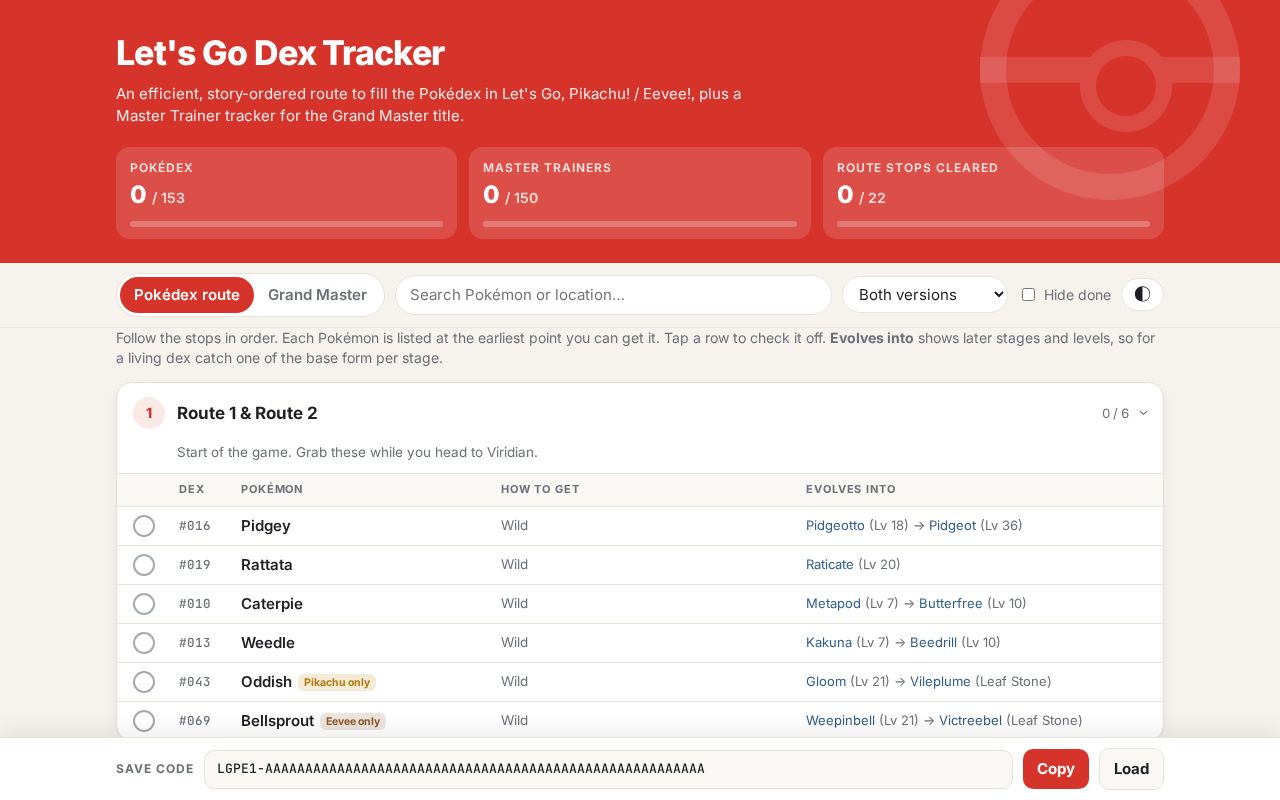
Task: Focus the Search Pokémon or location field
Action: point(613,295)
